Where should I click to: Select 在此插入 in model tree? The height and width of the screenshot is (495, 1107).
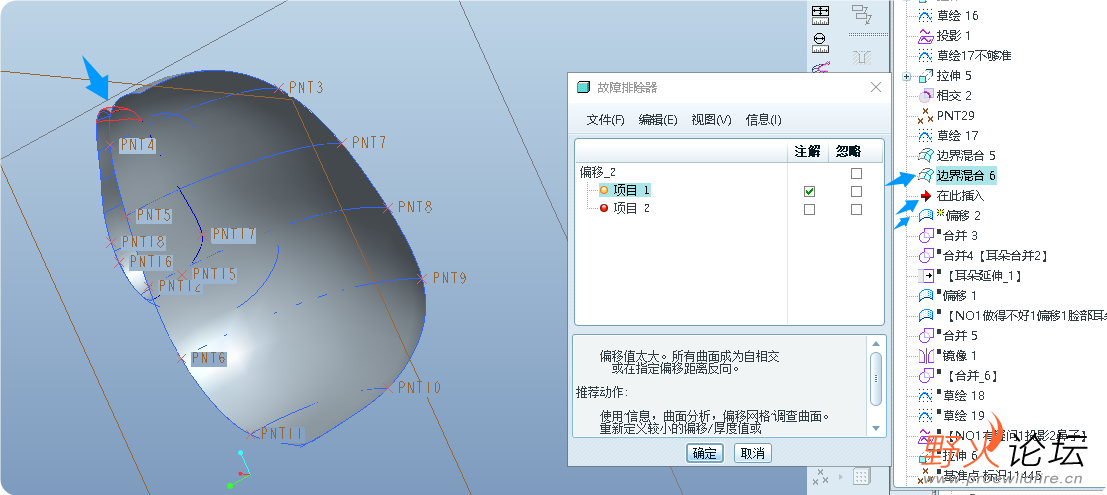960,196
